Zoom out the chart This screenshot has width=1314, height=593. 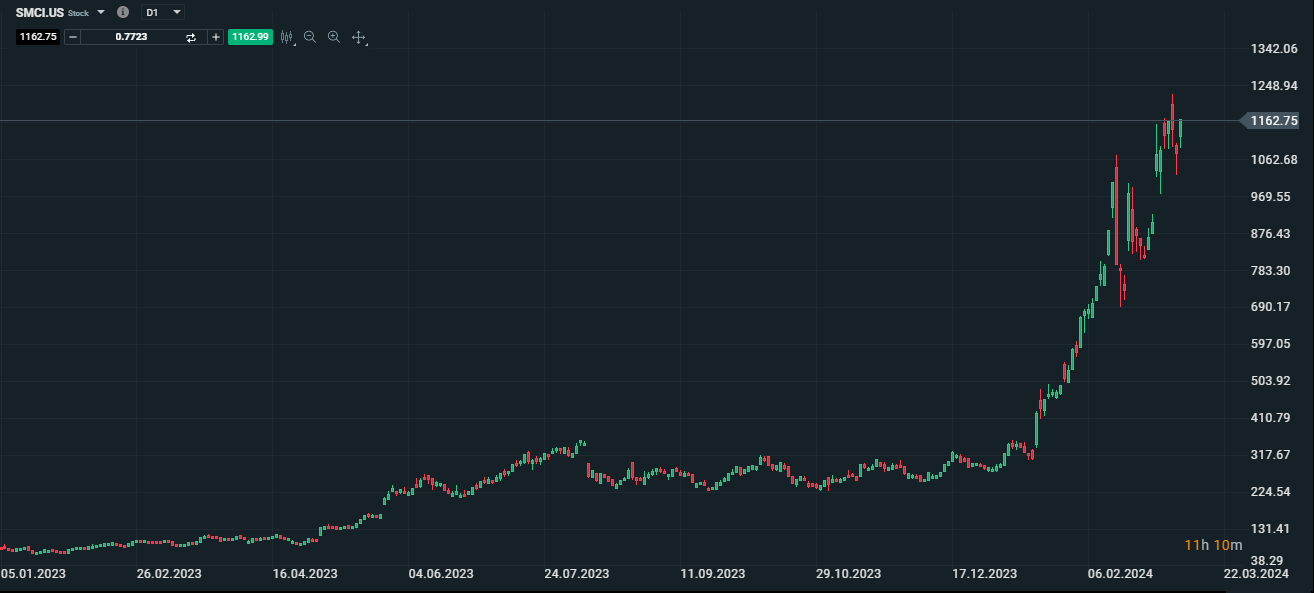tap(310, 37)
